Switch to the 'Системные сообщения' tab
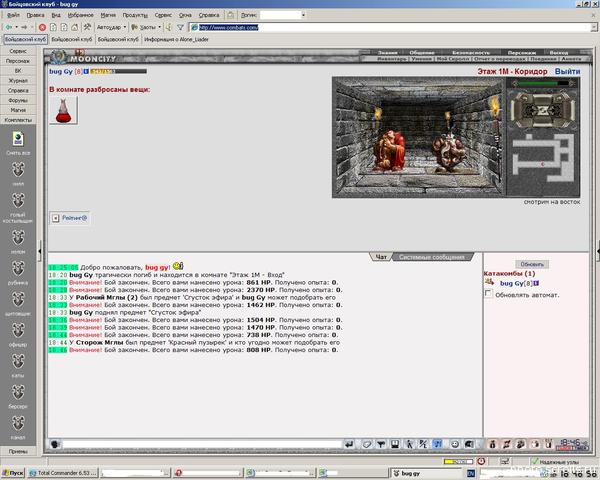The height and width of the screenshot is (480, 600). 432,257
